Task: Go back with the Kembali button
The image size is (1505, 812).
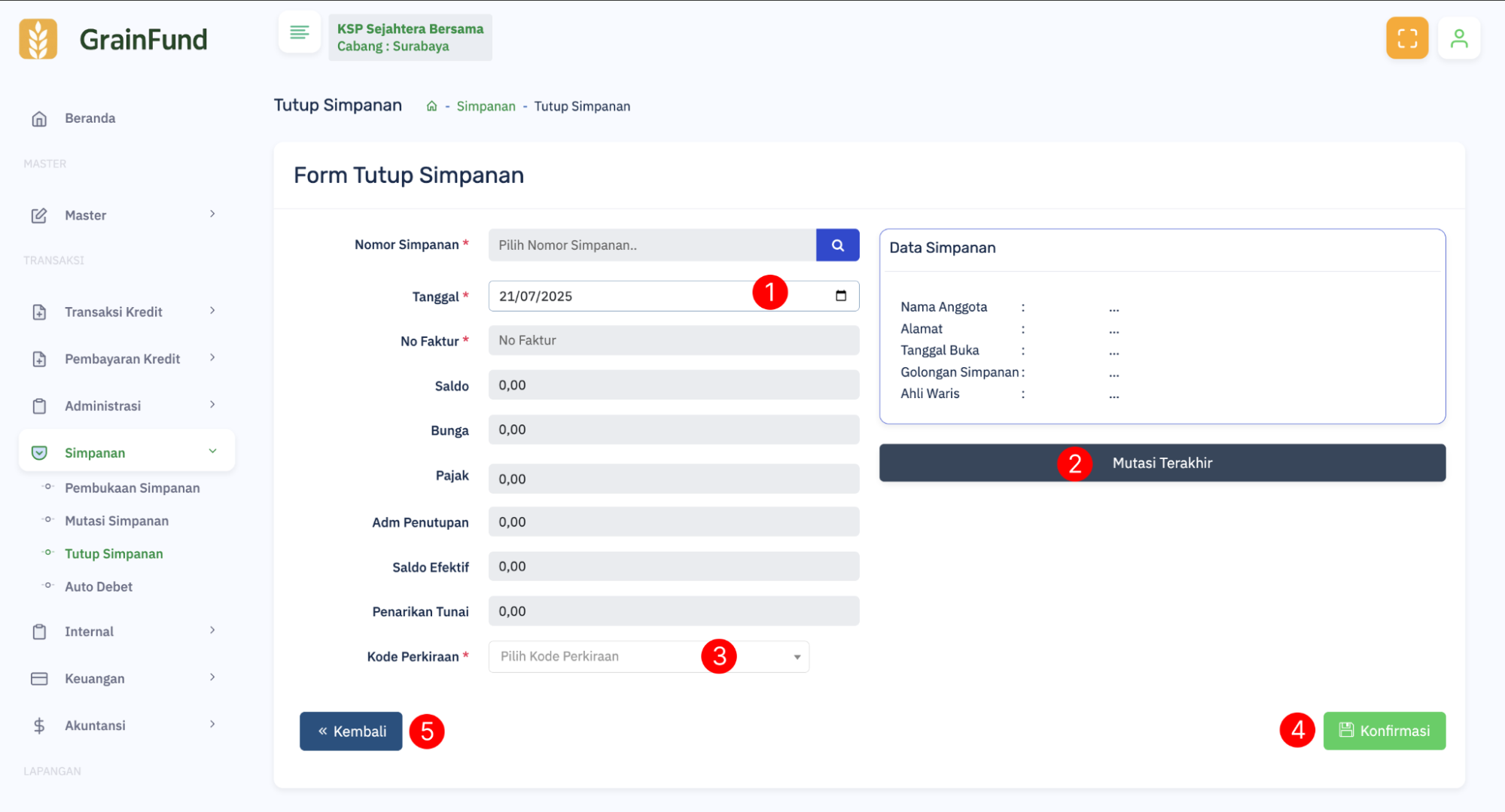Action: [351, 731]
